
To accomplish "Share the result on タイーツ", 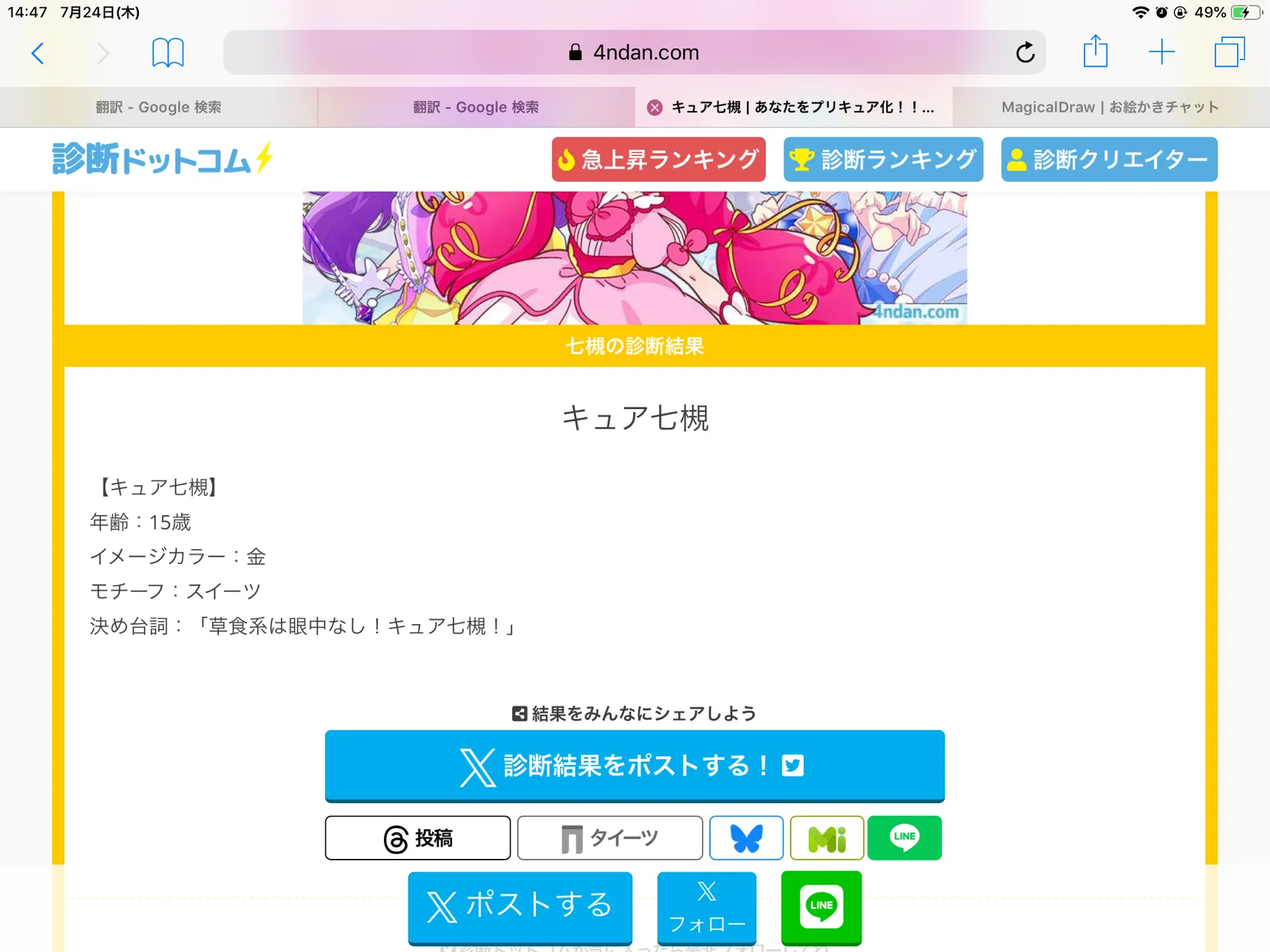I will (x=610, y=837).
